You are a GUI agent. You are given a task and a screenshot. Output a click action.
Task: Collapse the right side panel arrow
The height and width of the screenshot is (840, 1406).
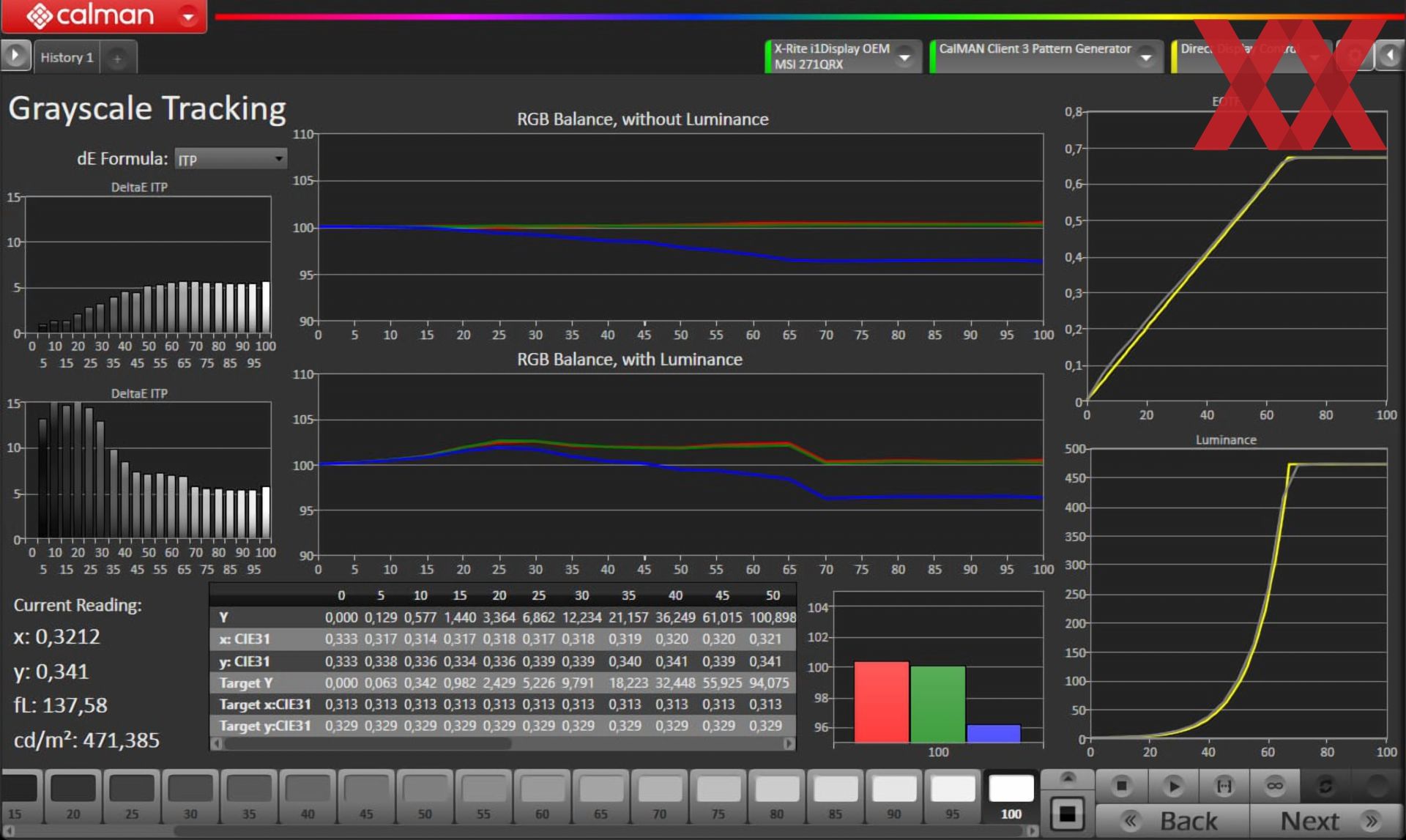[x=1390, y=56]
